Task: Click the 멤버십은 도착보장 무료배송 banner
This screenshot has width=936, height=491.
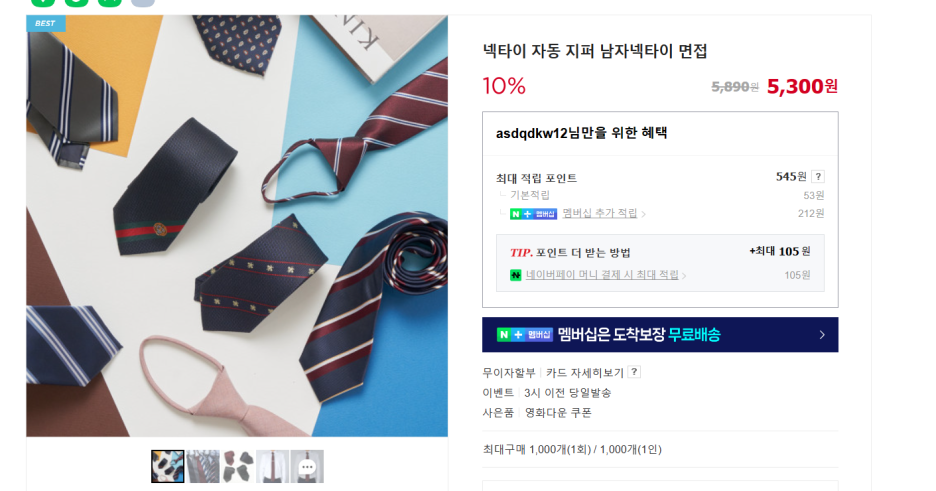Action: click(x=660, y=335)
